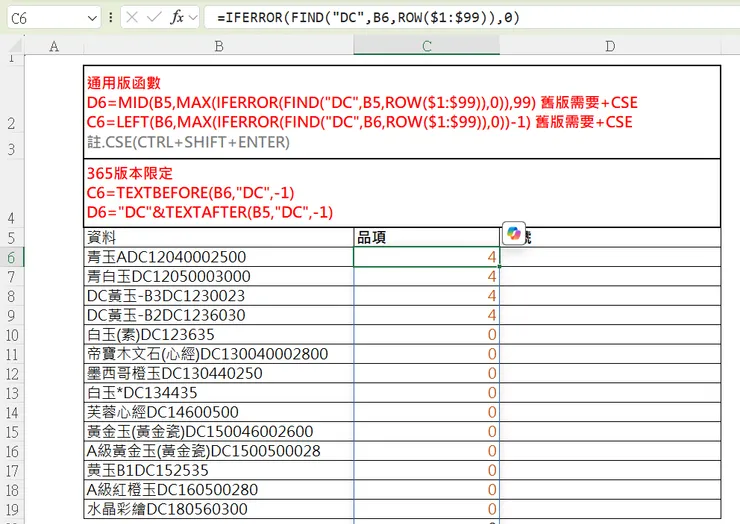Click cell 青玉ADC12040002500
The height and width of the screenshot is (524, 740).
[219, 257]
